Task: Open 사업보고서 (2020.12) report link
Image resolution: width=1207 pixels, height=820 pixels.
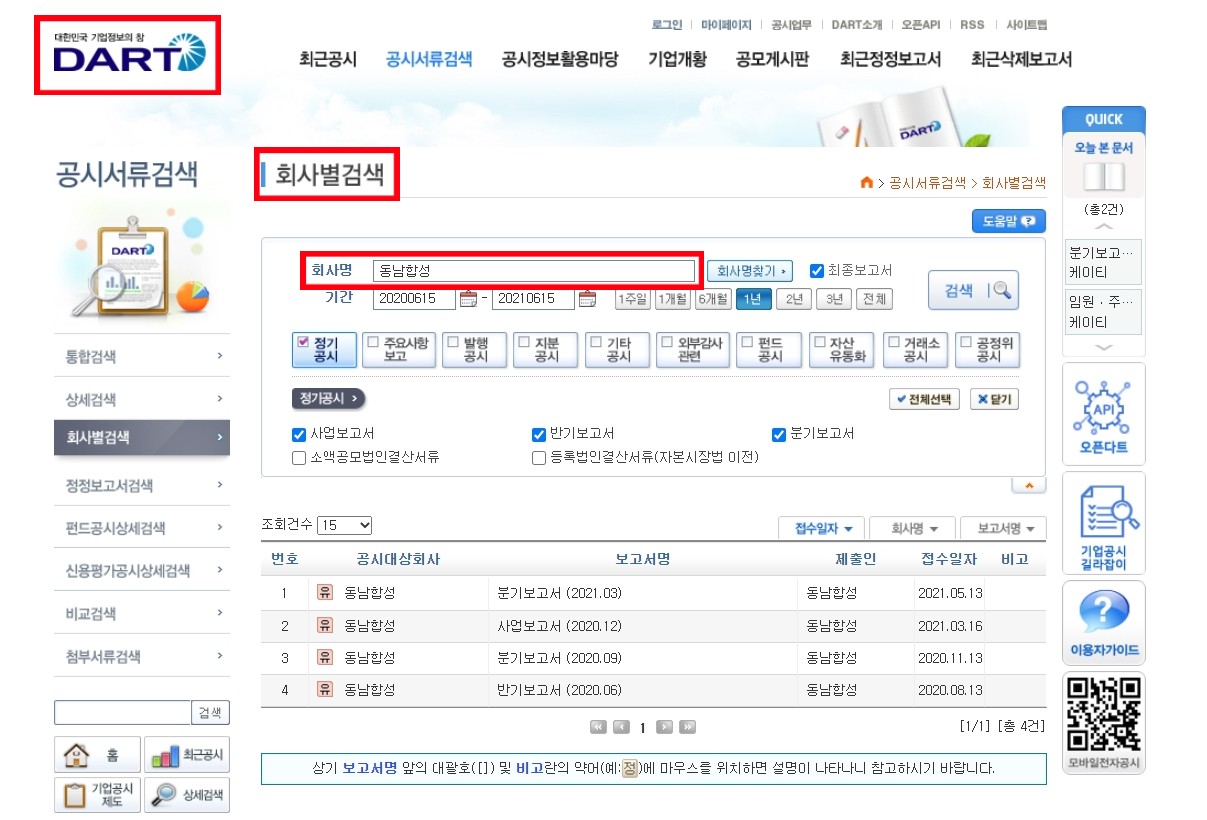Action: 559,626
